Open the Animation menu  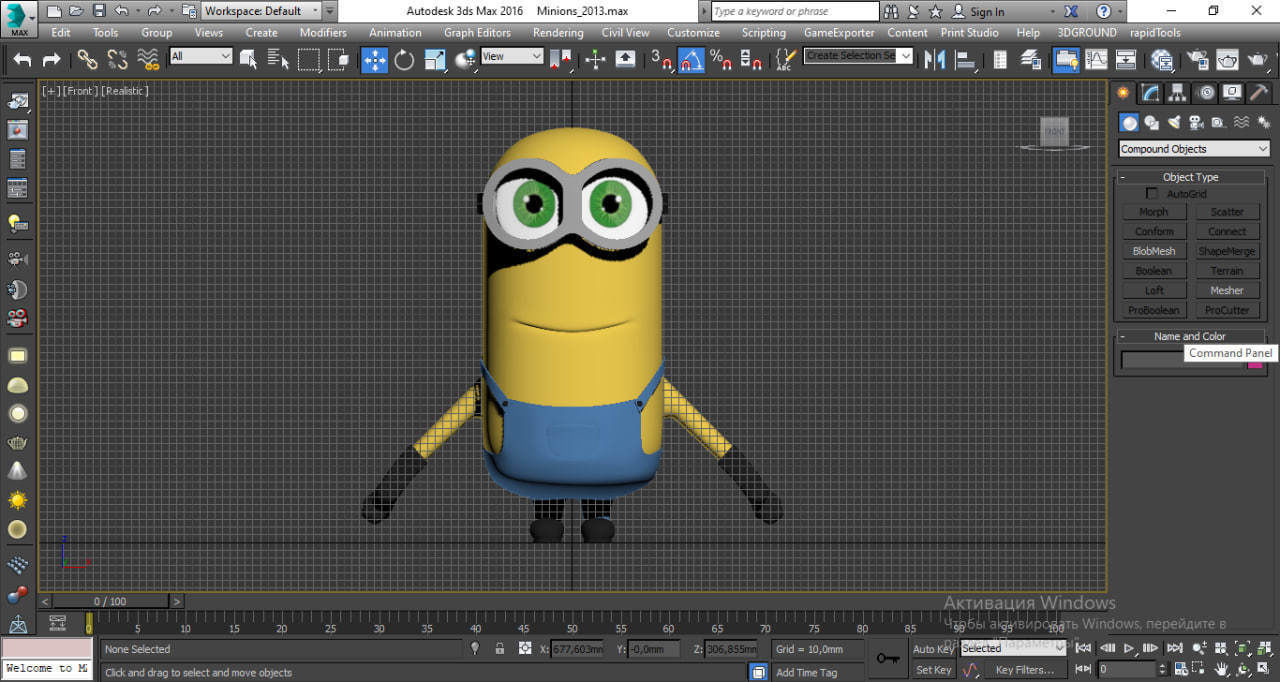tap(395, 32)
